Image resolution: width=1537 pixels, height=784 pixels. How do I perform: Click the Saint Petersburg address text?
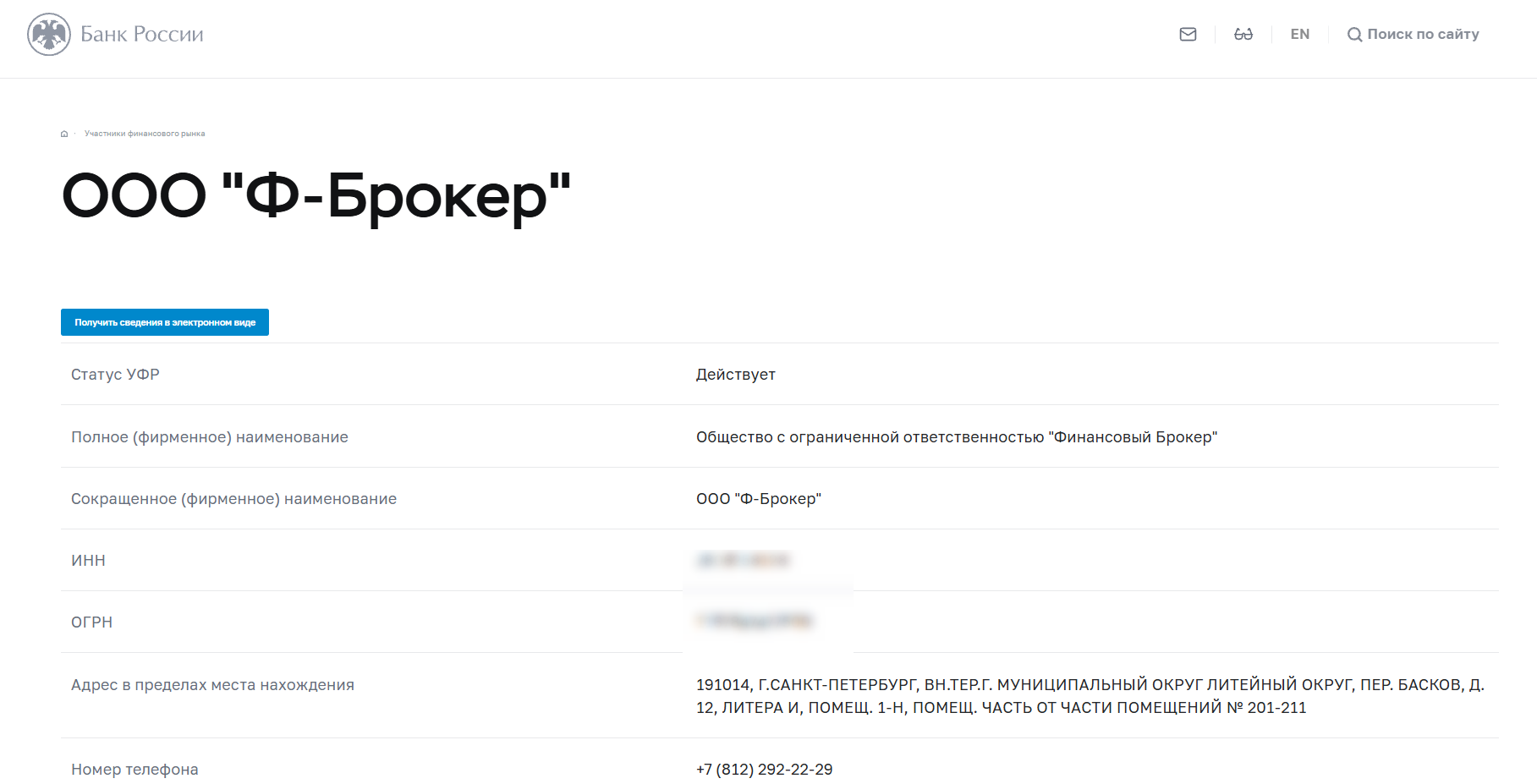(1090, 696)
